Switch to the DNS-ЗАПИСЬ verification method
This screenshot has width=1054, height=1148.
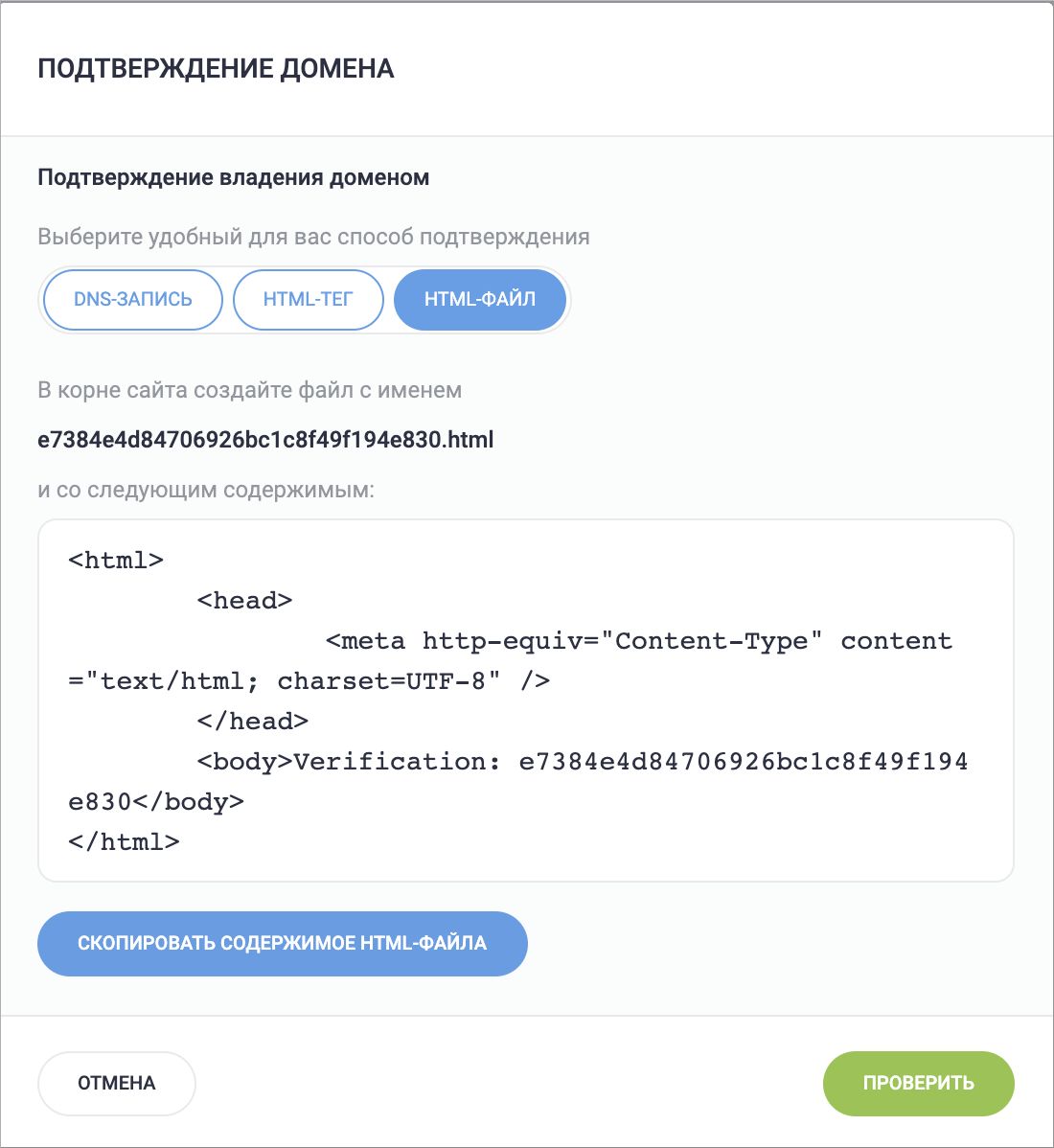coord(132,300)
